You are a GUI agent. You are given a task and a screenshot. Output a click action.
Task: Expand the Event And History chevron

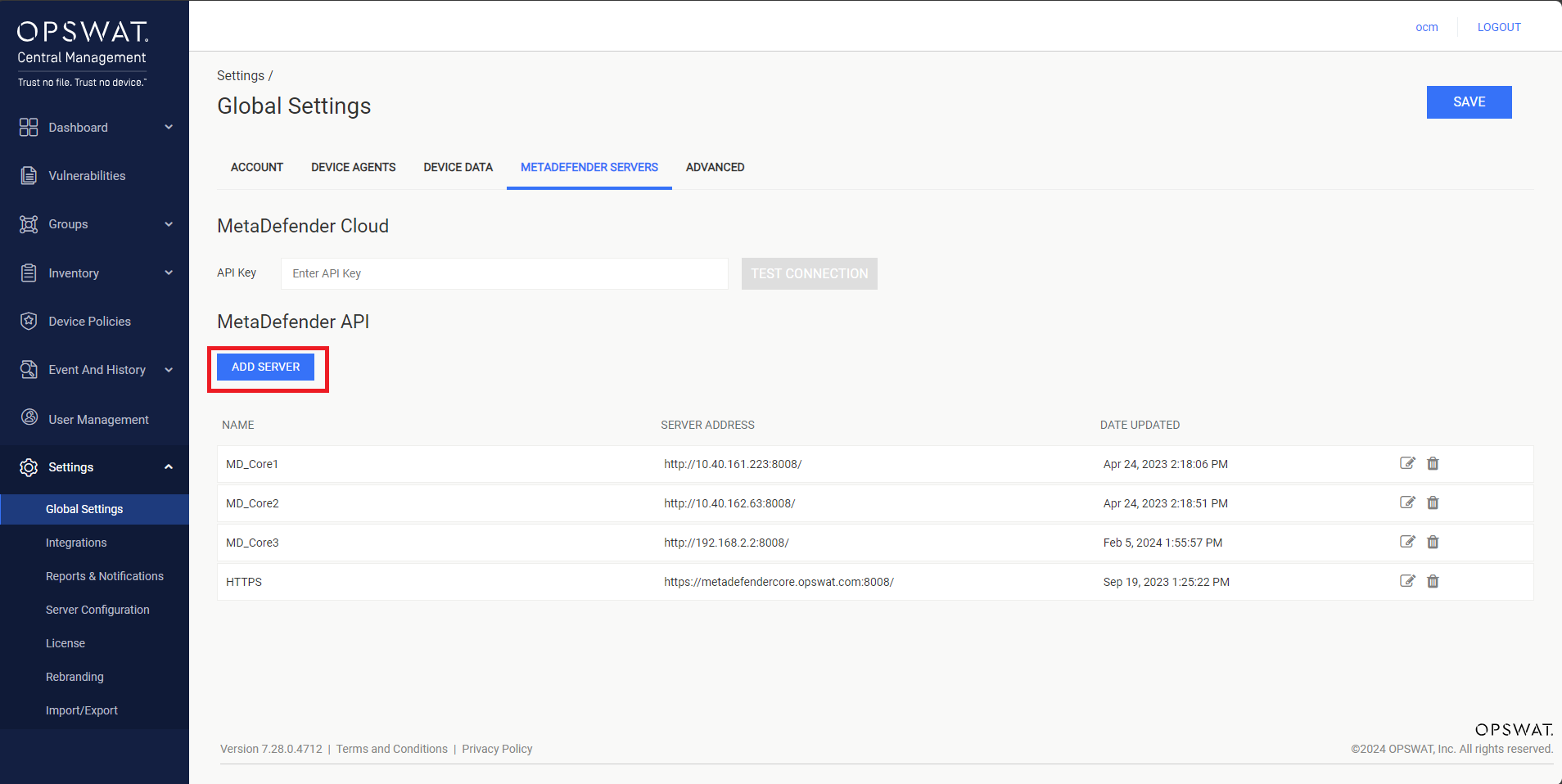[x=169, y=370]
